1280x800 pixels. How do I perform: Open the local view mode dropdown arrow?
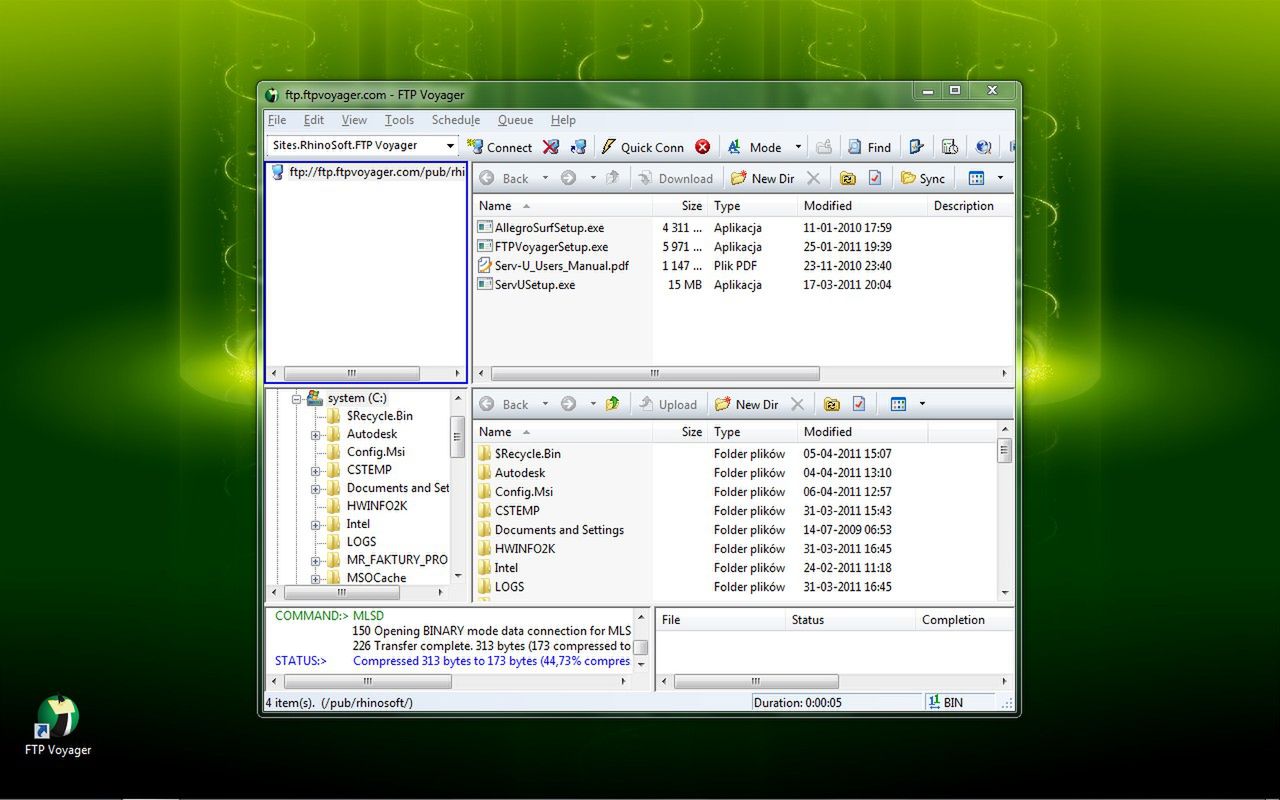[922, 404]
